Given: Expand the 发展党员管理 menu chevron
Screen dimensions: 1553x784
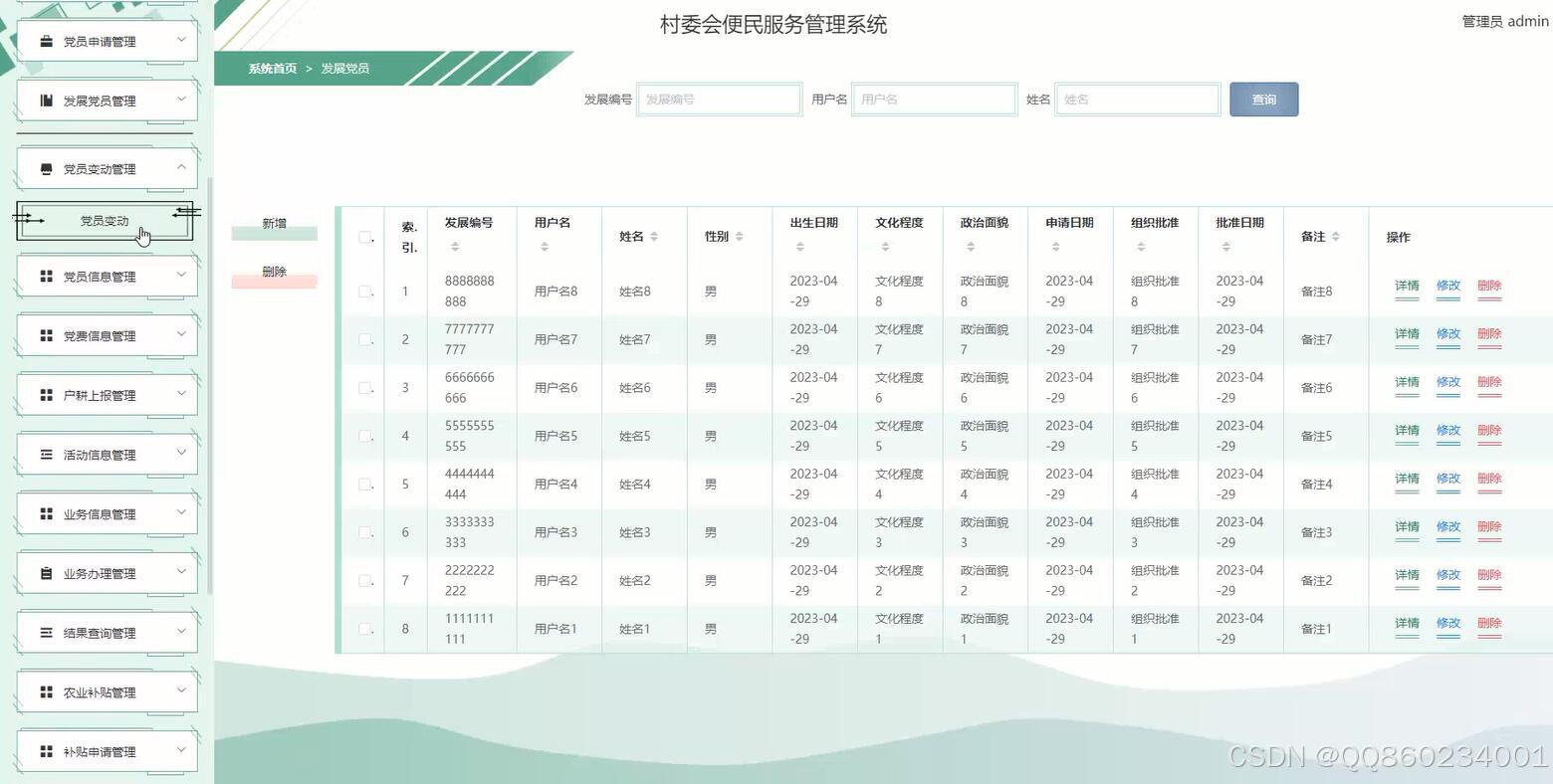Looking at the screenshot, I should pos(181,98).
